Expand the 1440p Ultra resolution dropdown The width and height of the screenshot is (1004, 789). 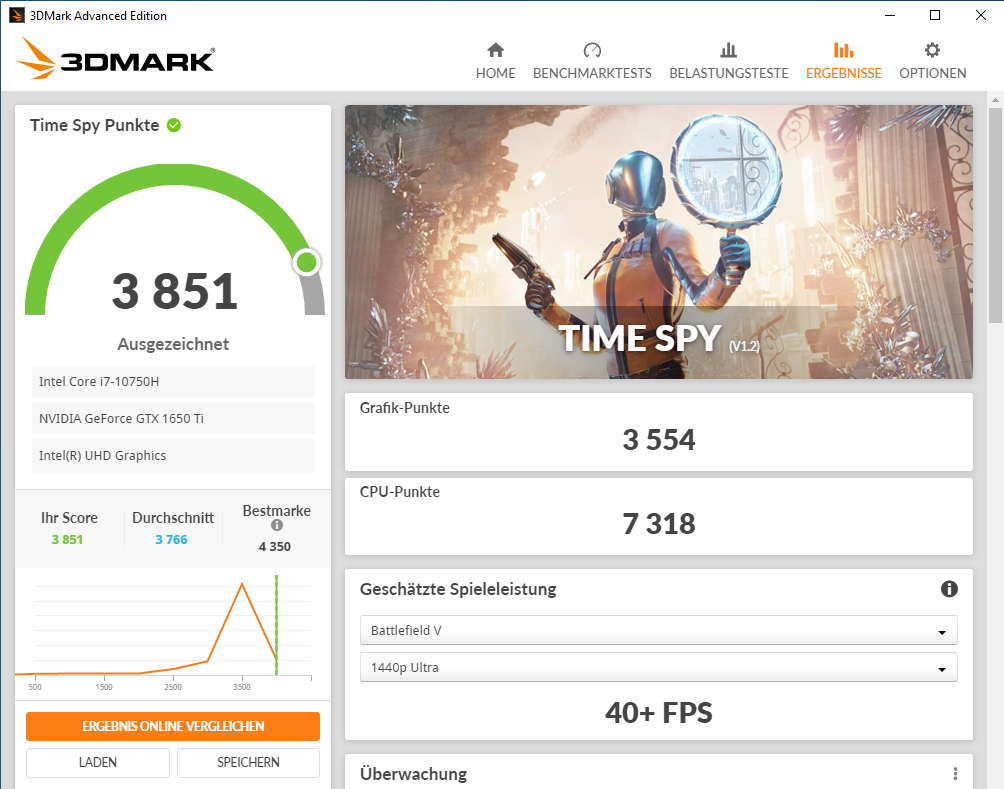[658, 667]
